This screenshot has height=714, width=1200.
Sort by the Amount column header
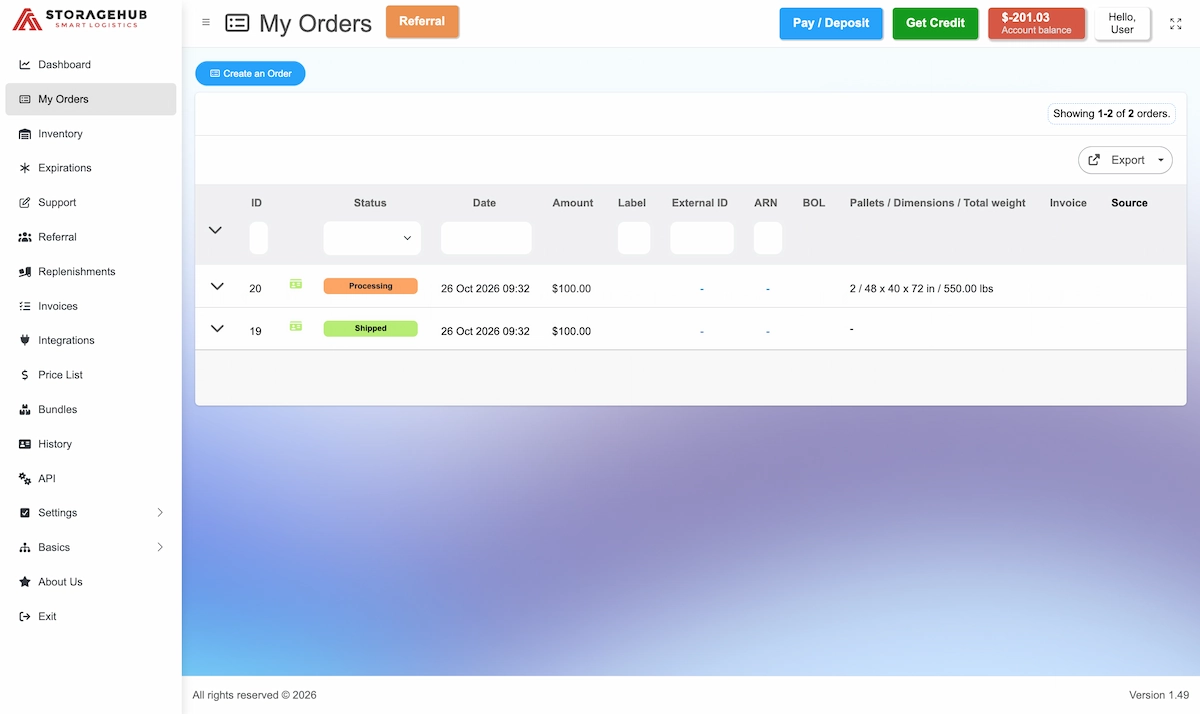[573, 203]
